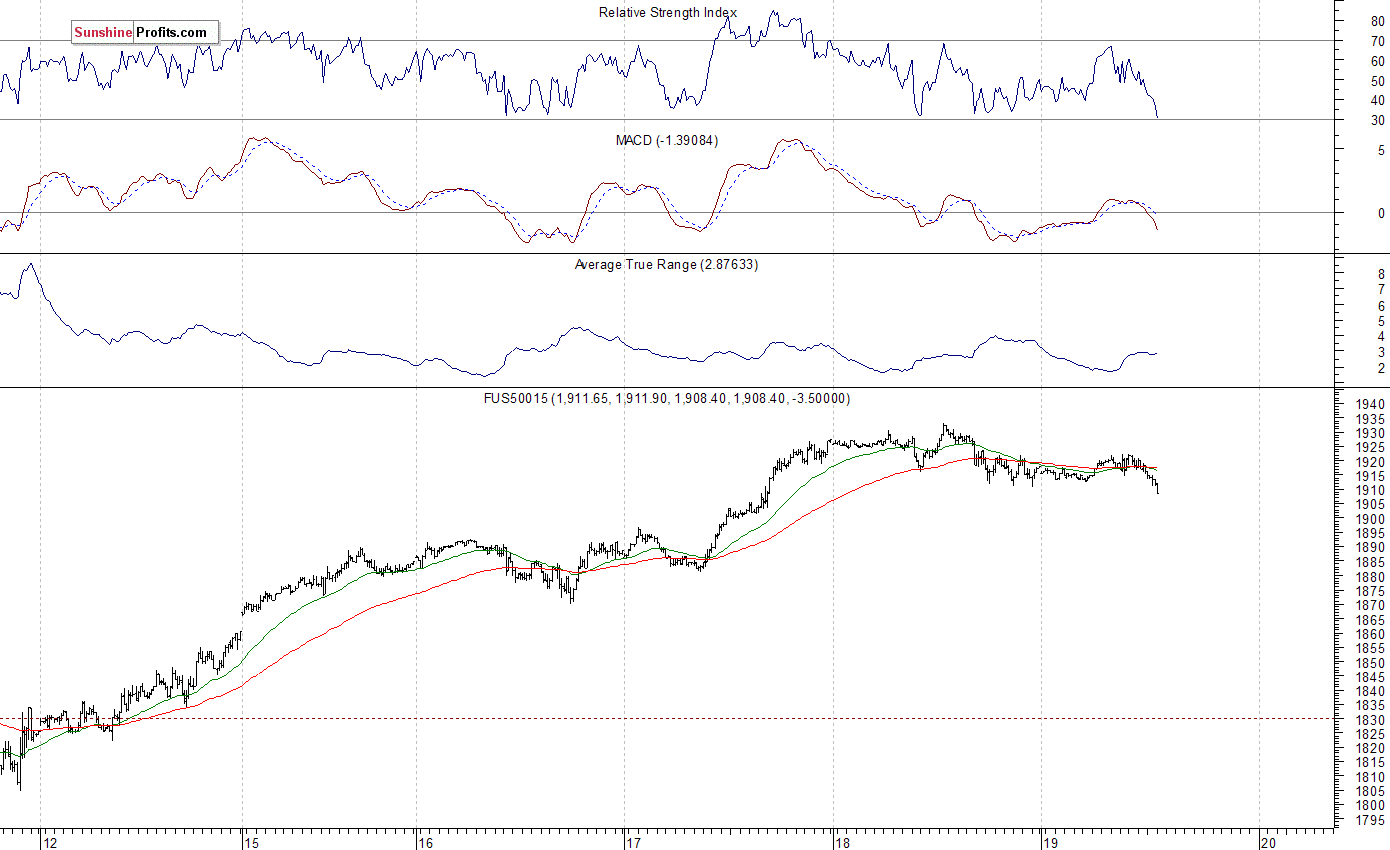
Task: Select date label 18 on the time axis
Action: click(x=843, y=842)
